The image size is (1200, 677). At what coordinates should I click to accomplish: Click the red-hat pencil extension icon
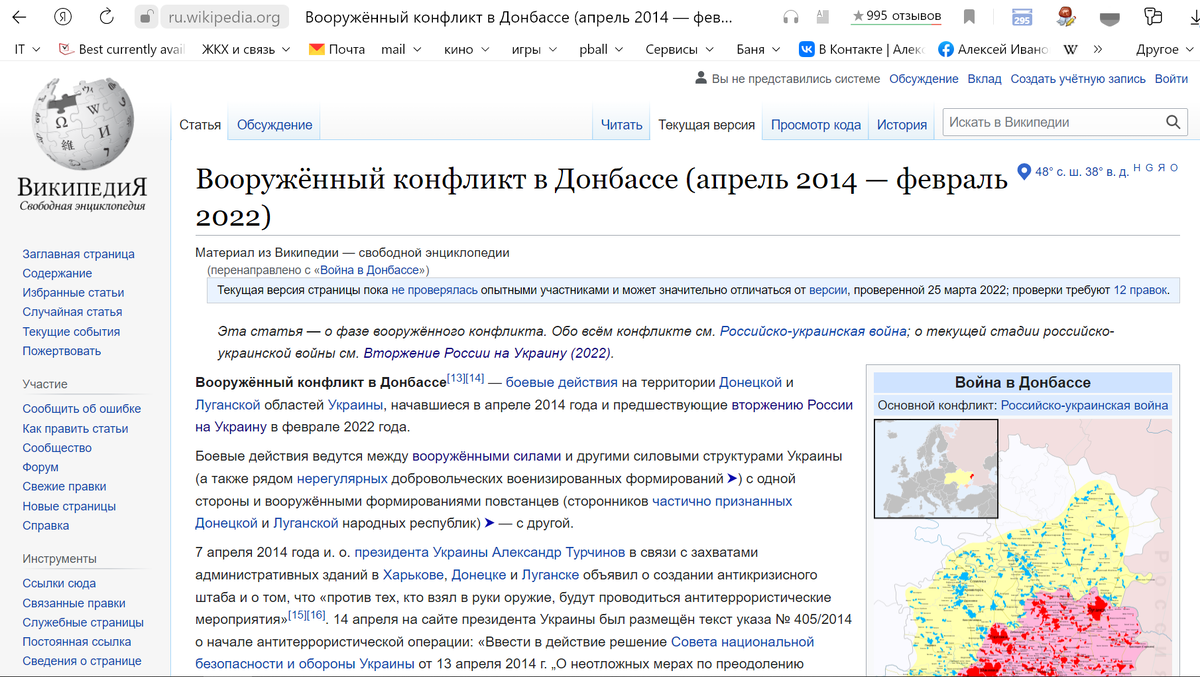coord(1066,17)
